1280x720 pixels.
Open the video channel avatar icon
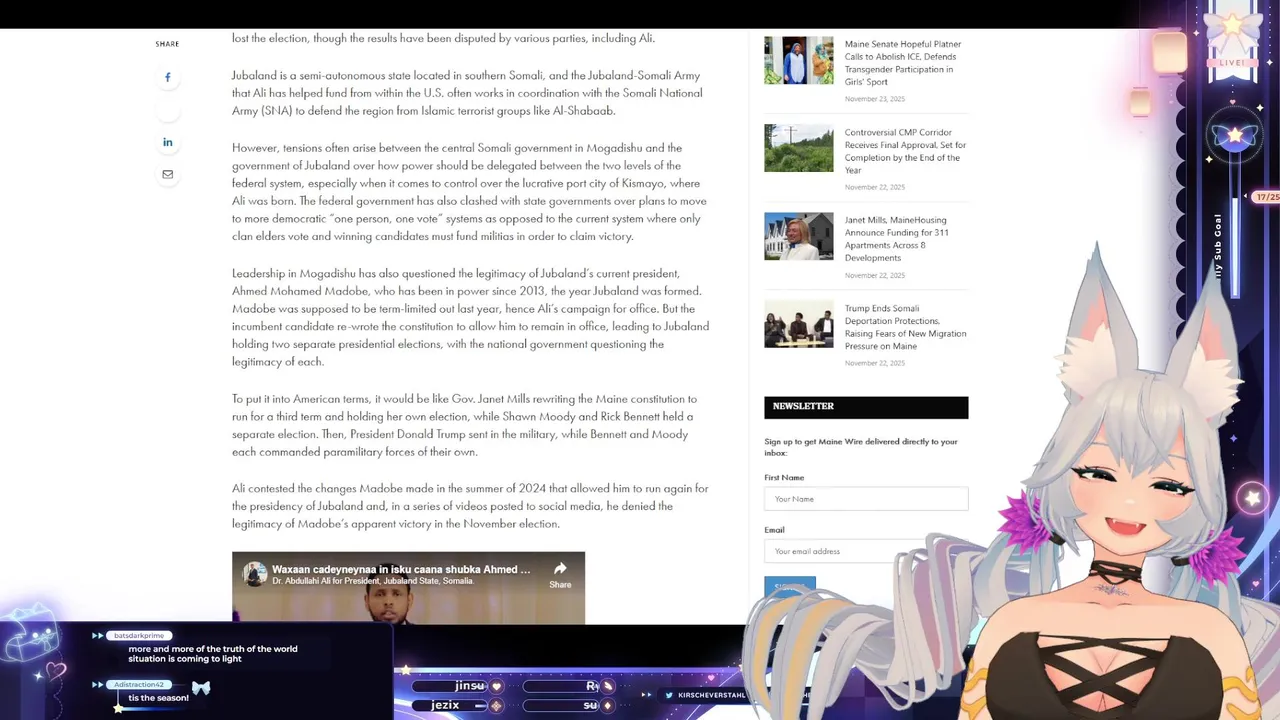click(255, 574)
